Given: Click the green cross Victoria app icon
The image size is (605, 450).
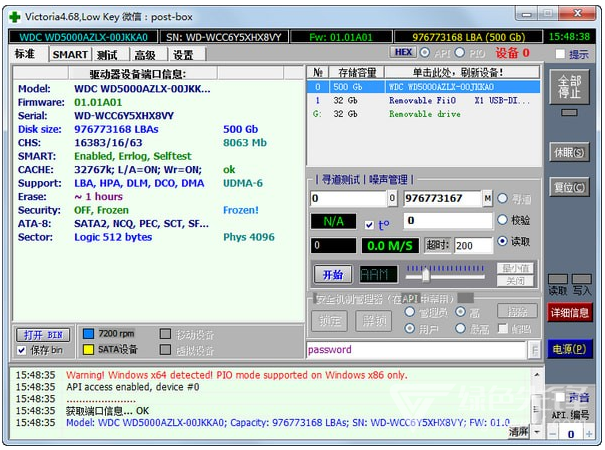Looking at the screenshot, I should click(15, 17).
